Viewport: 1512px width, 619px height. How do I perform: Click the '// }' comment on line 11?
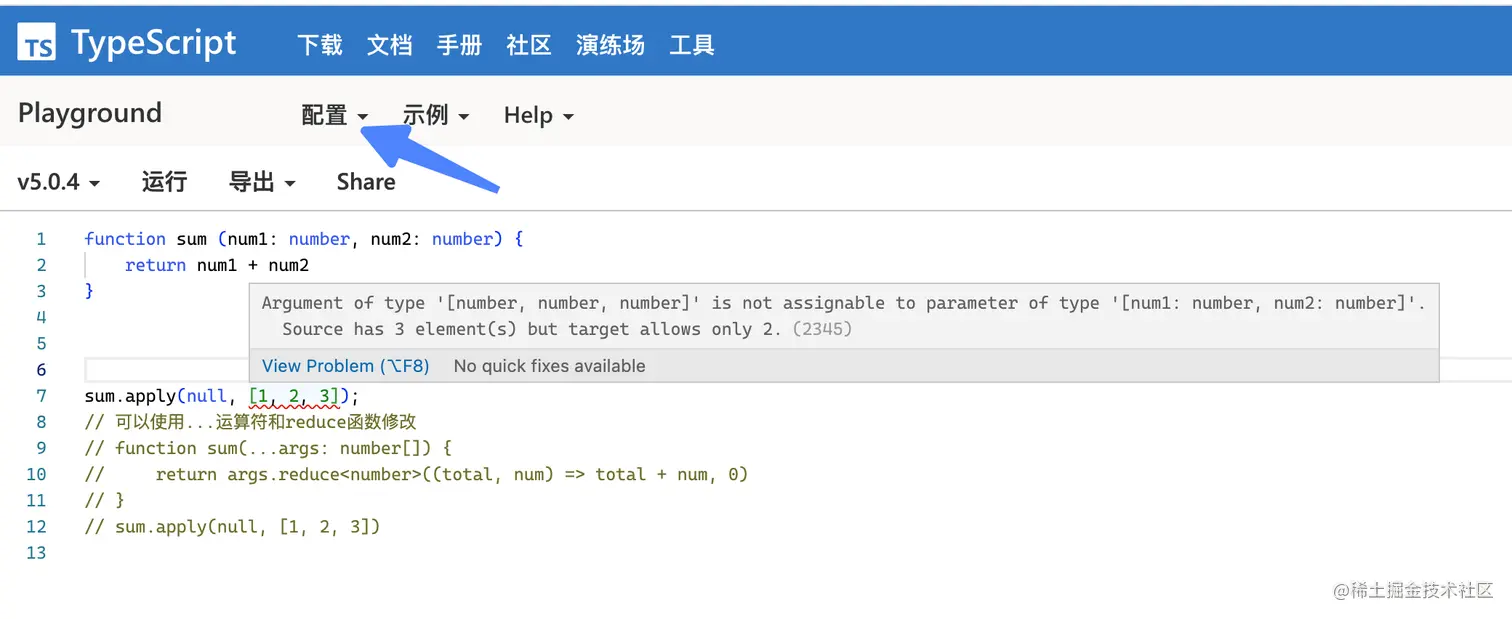coord(104,500)
